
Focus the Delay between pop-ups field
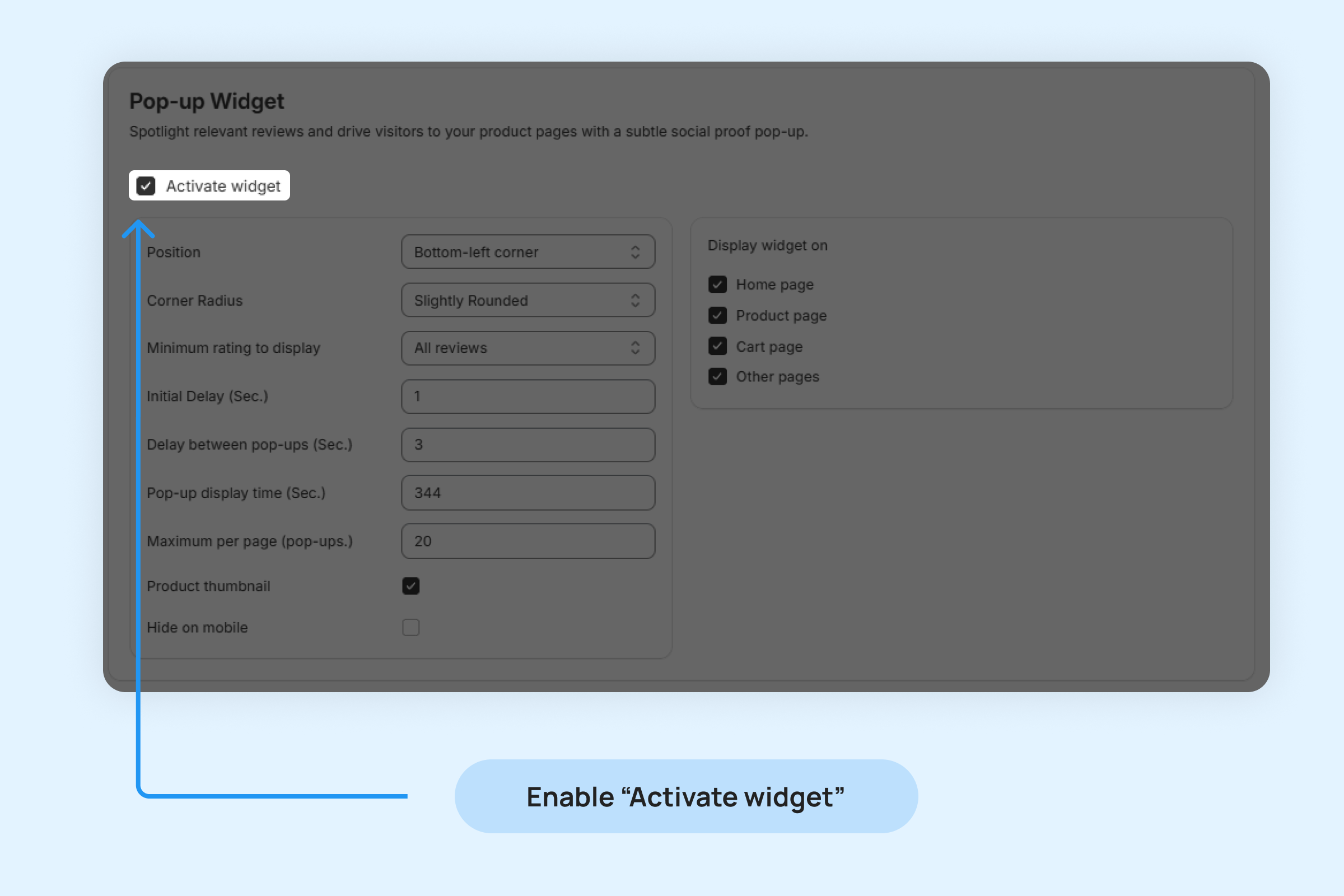click(527, 445)
